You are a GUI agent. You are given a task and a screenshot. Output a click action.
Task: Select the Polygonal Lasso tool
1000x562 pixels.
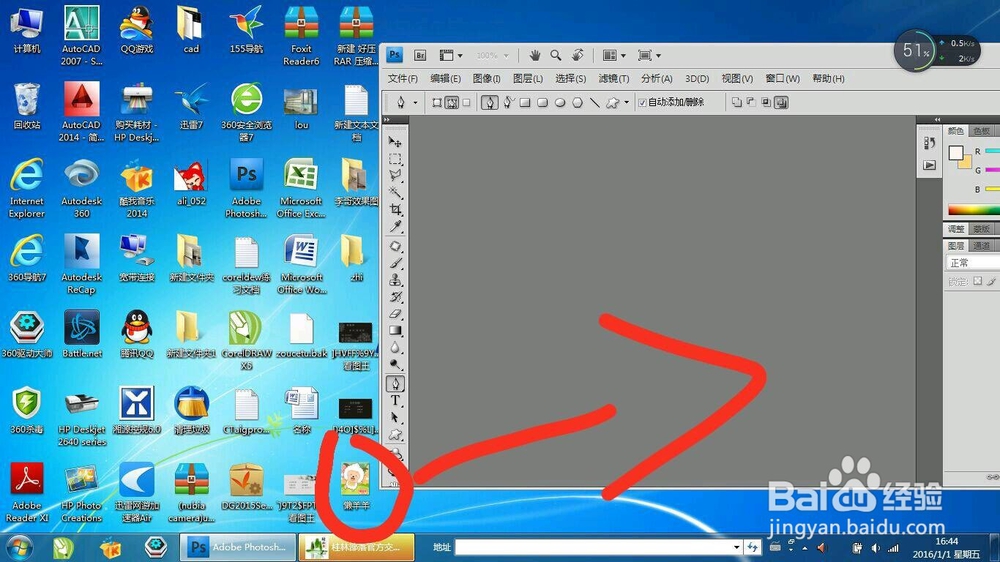pyautogui.click(x=395, y=175)
